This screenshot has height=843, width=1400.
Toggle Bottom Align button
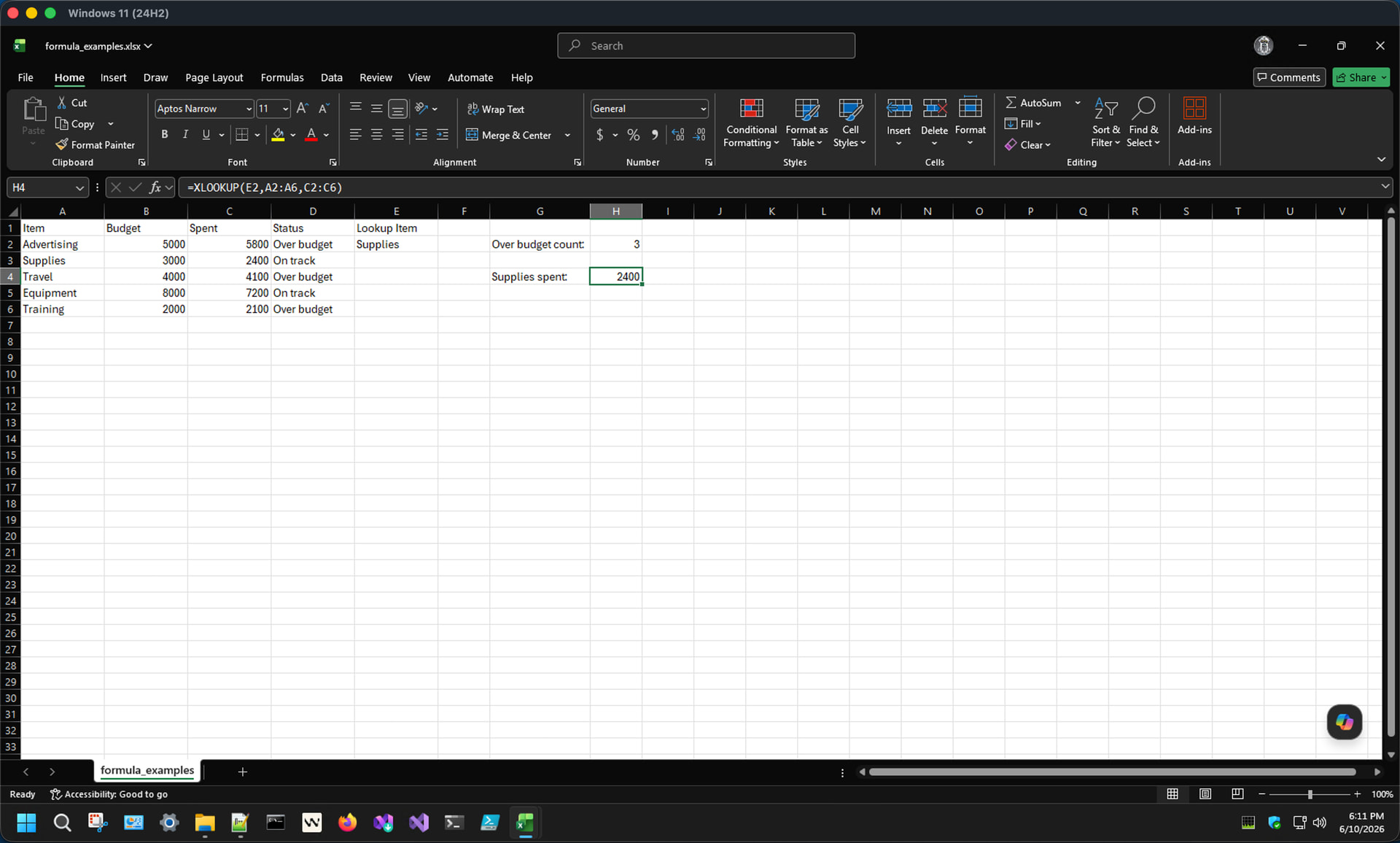click(x=397, y=108)
